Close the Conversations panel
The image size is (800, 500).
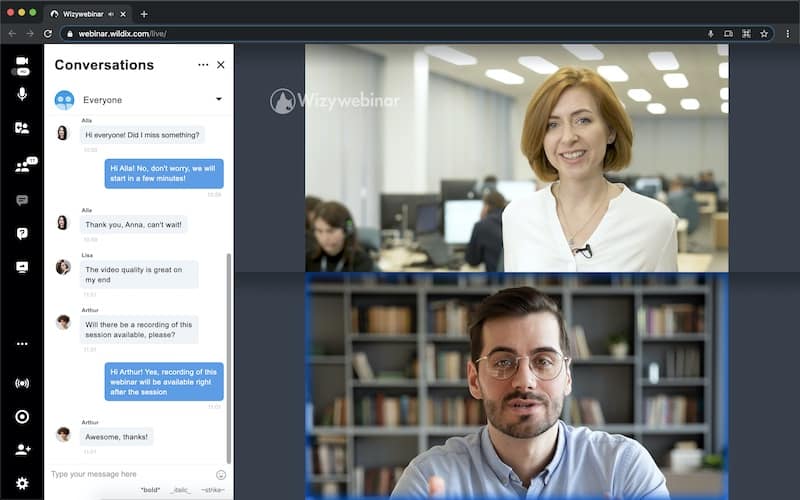click(221, 65)
